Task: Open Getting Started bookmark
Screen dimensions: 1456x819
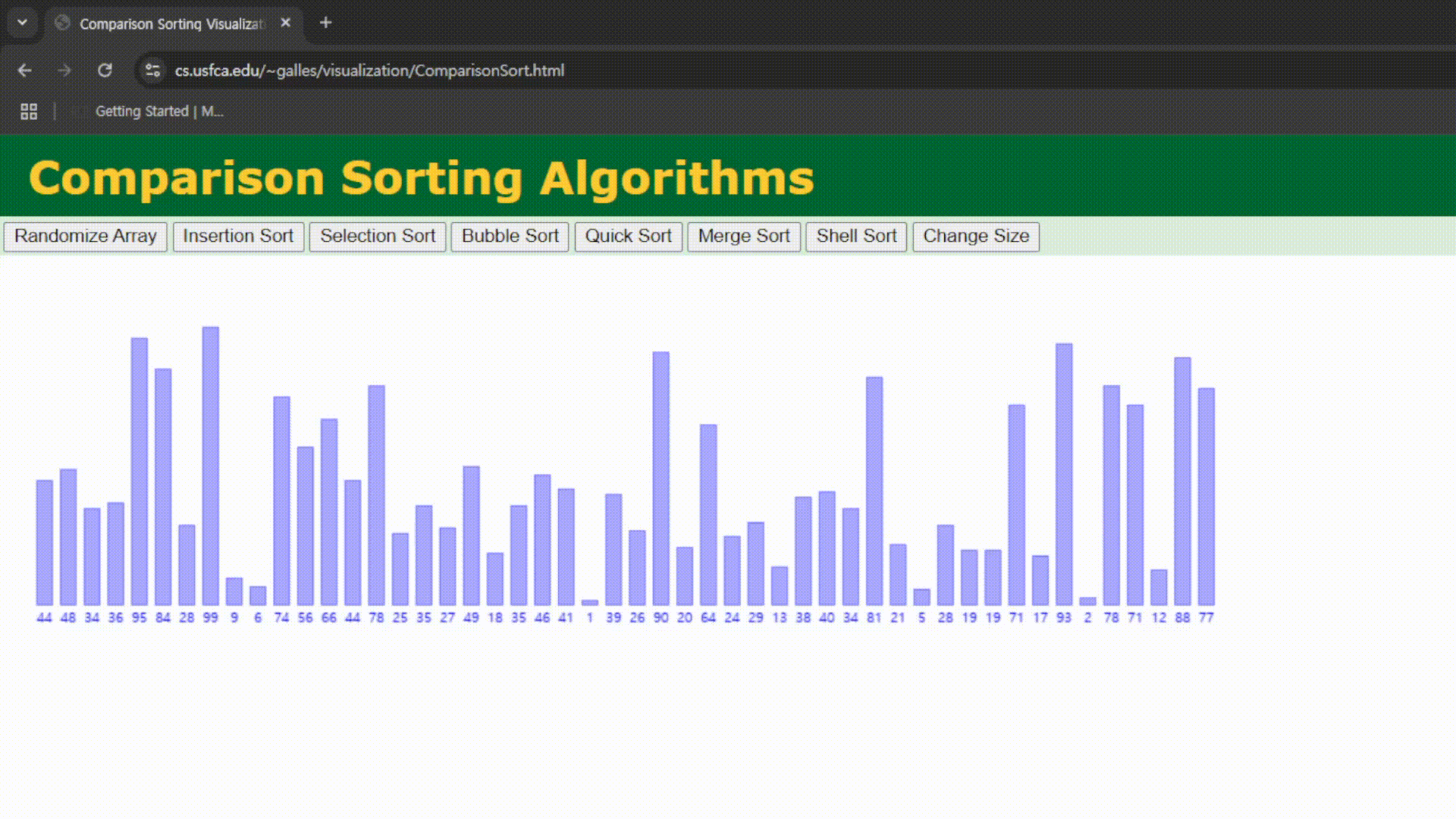Action: (x=158, y=111)
